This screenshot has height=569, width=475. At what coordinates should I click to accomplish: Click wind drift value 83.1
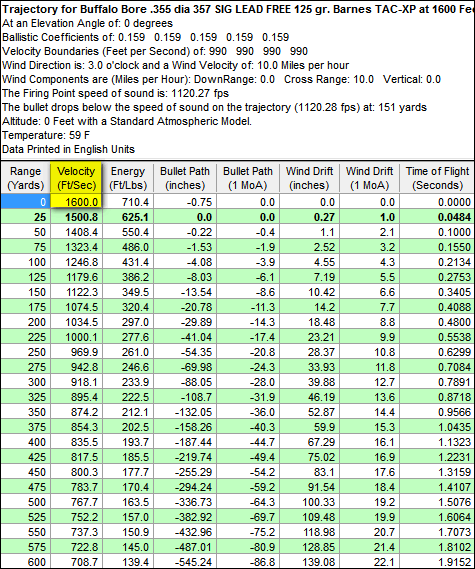pyautogui.click(x=309, y=472)
